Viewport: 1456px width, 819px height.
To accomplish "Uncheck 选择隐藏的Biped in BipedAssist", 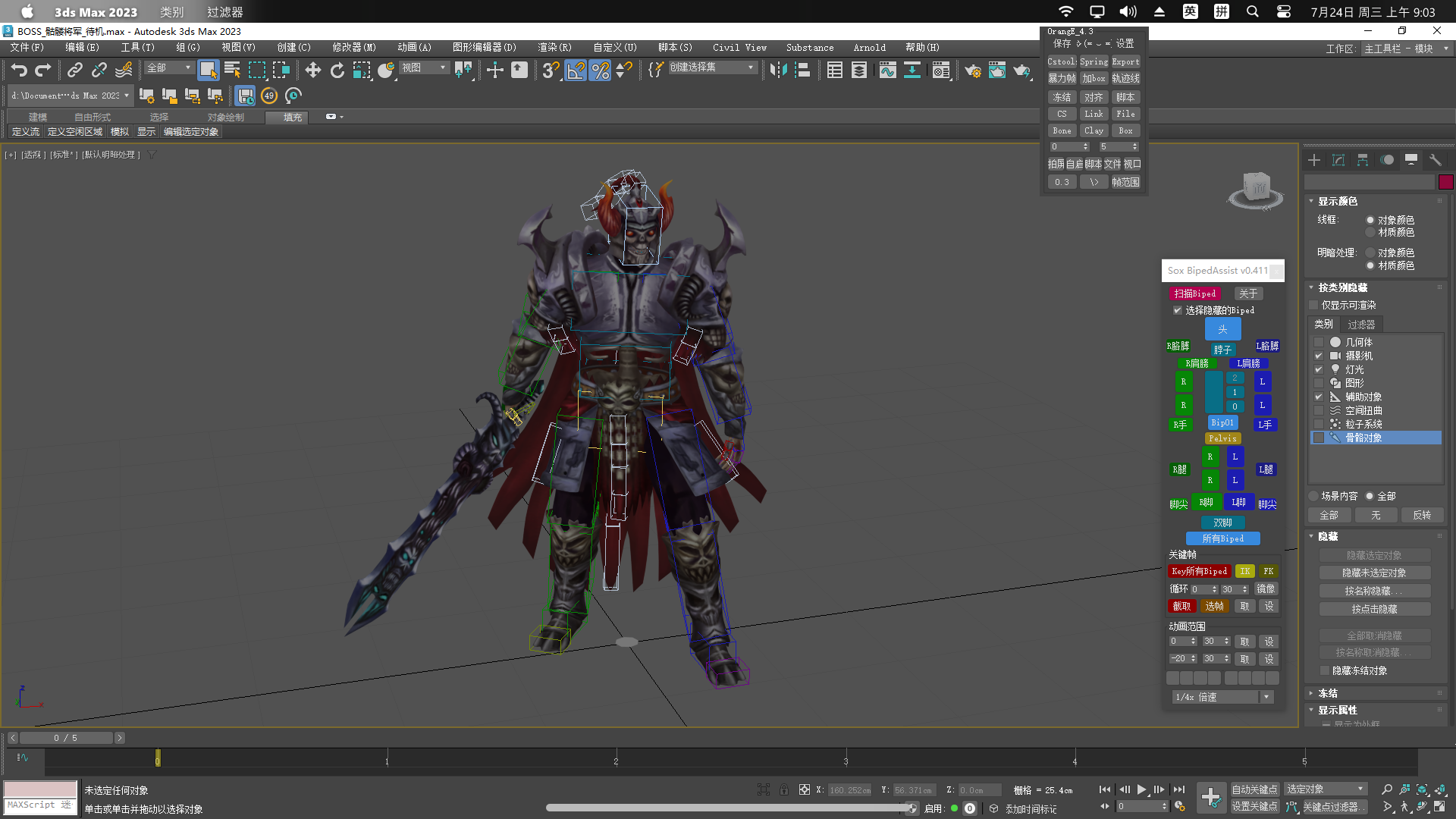I will 1178,310.
